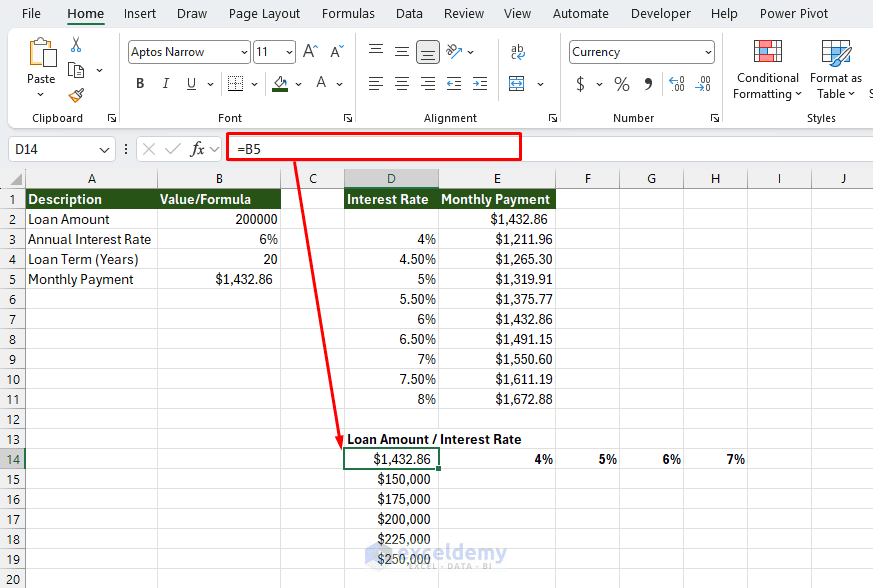Set Bottom Align vertical alignment
Image resolution: width=873 pixels, height=588 pixels.
[x=428, y=52]
